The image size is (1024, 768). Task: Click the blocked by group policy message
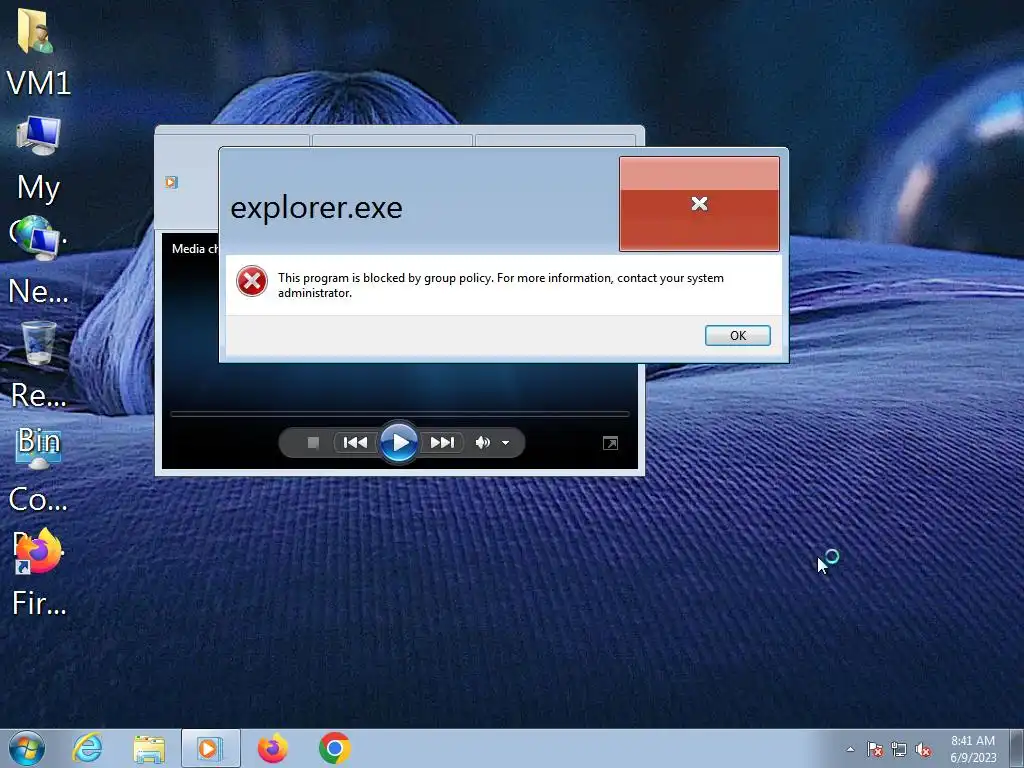500,285
